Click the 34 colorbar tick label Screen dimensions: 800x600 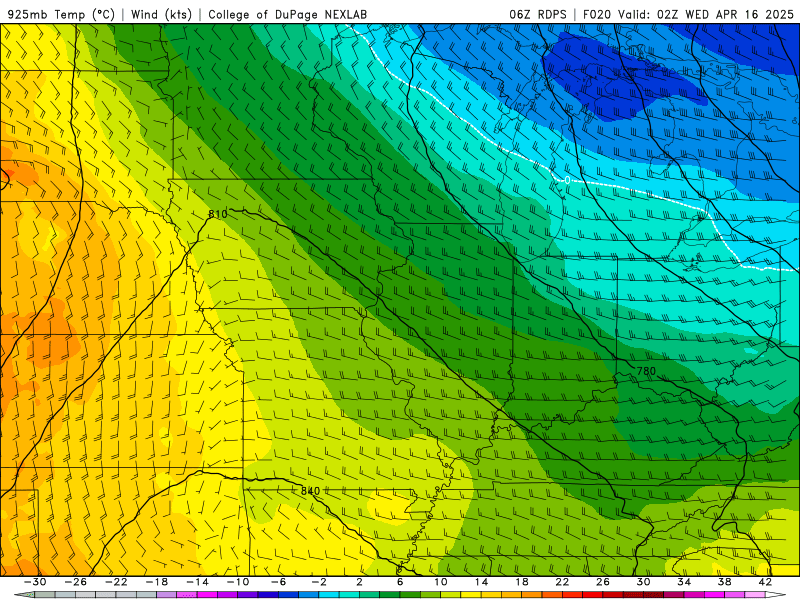pos(684,582)
